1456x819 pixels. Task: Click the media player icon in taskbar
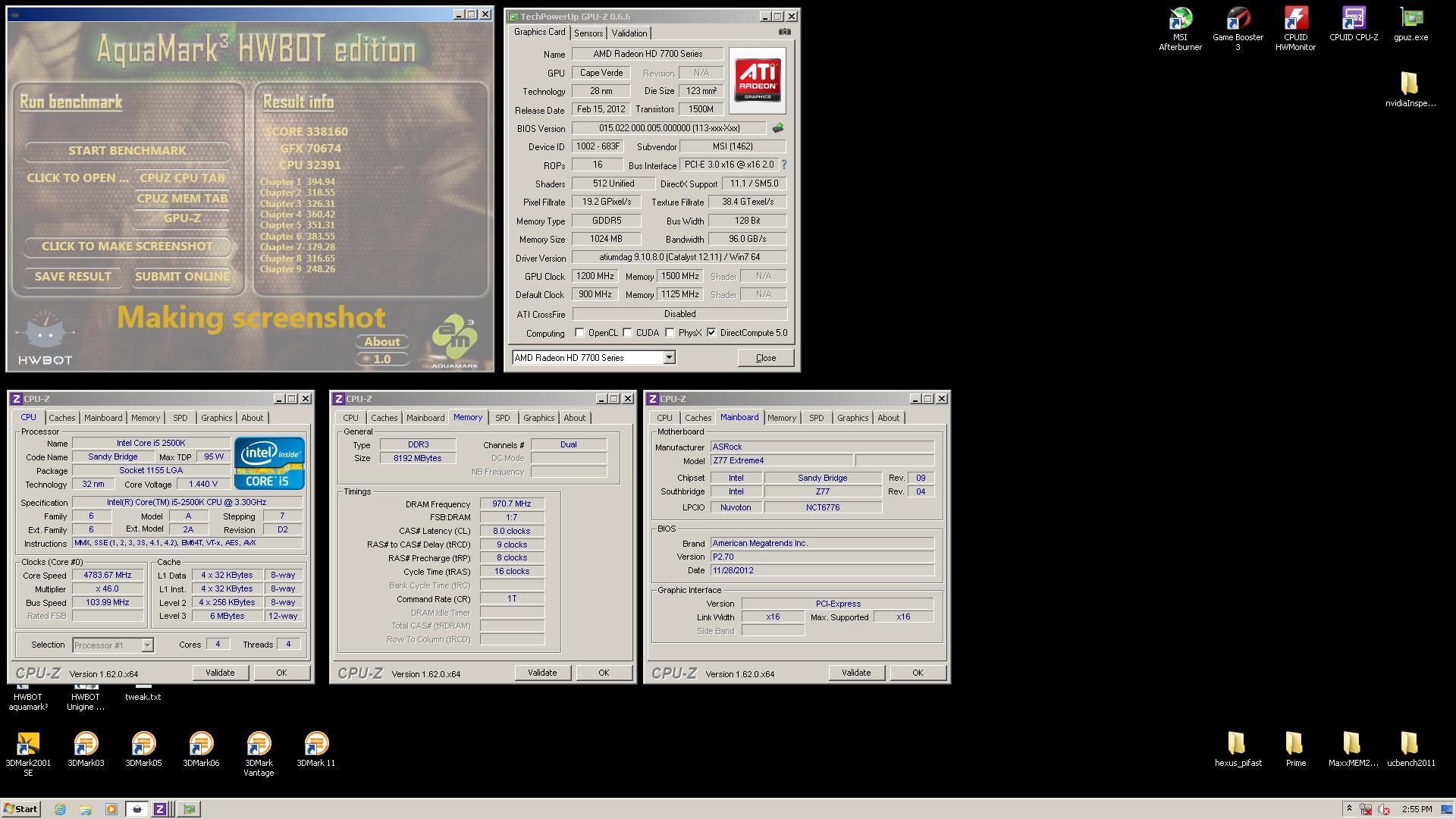[111, 809]
